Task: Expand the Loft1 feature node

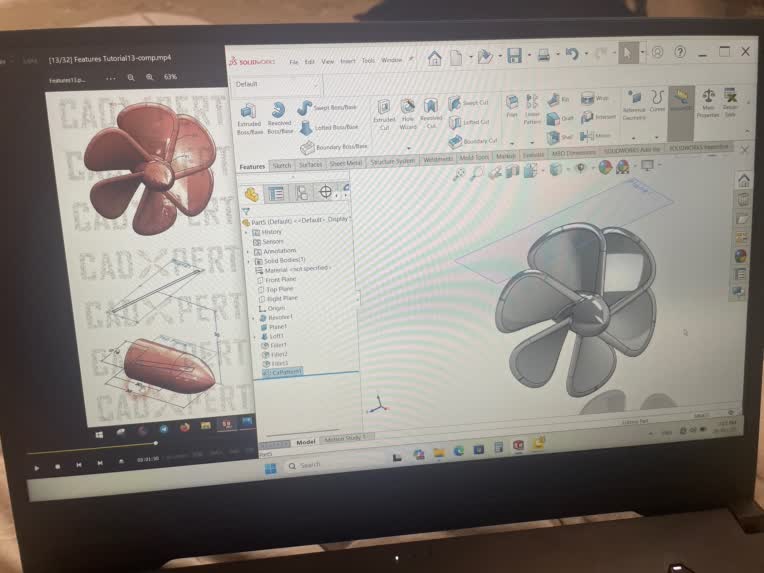Action: tap(255, 337)
